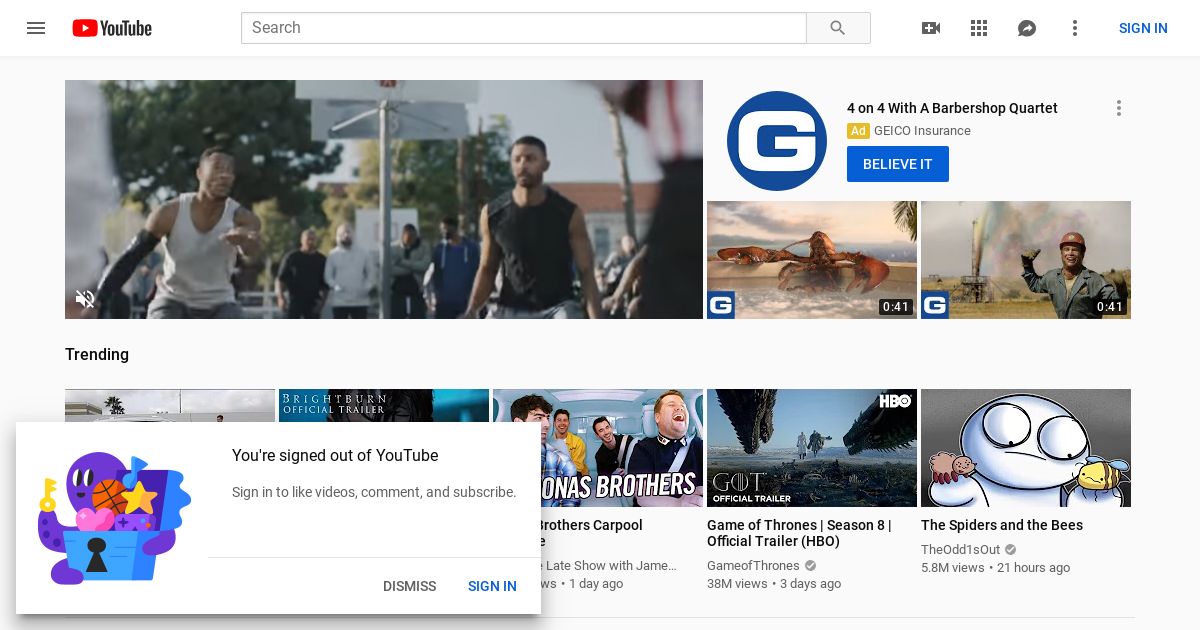Dismiss the signed-out popup
This screenshot has height=630, width=1200.
[x=410, y=586]
